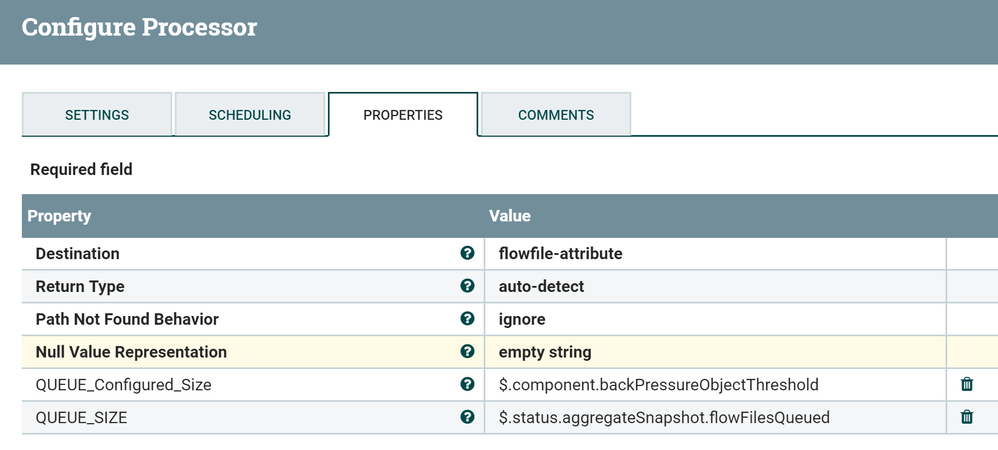Show help for Path Not Found Behavior
Image resolution: width=998 pixels, height=450 pixels.
point(467,318)
